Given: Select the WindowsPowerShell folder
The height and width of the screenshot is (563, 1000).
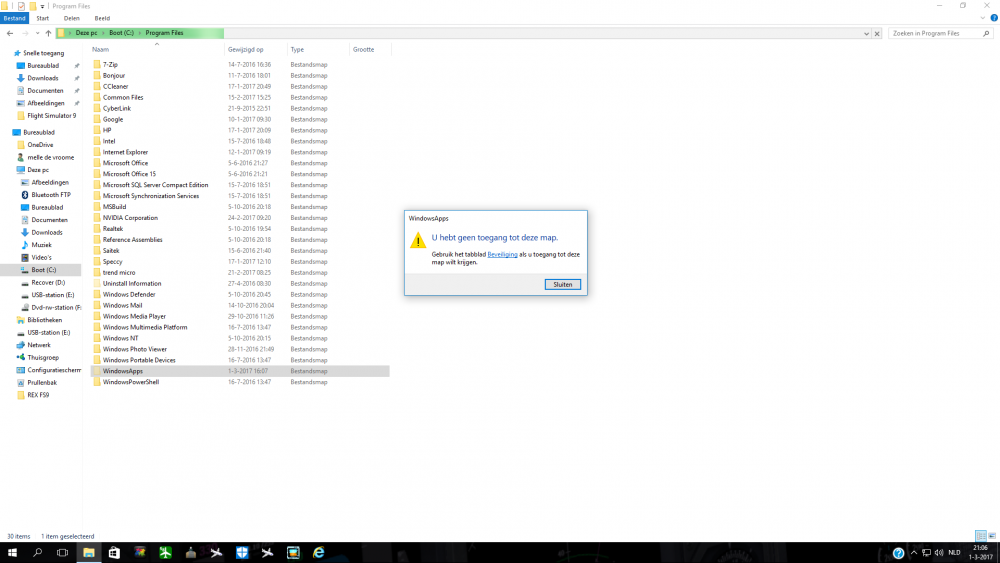Looking at the screenshot, I should click(131, 382).
